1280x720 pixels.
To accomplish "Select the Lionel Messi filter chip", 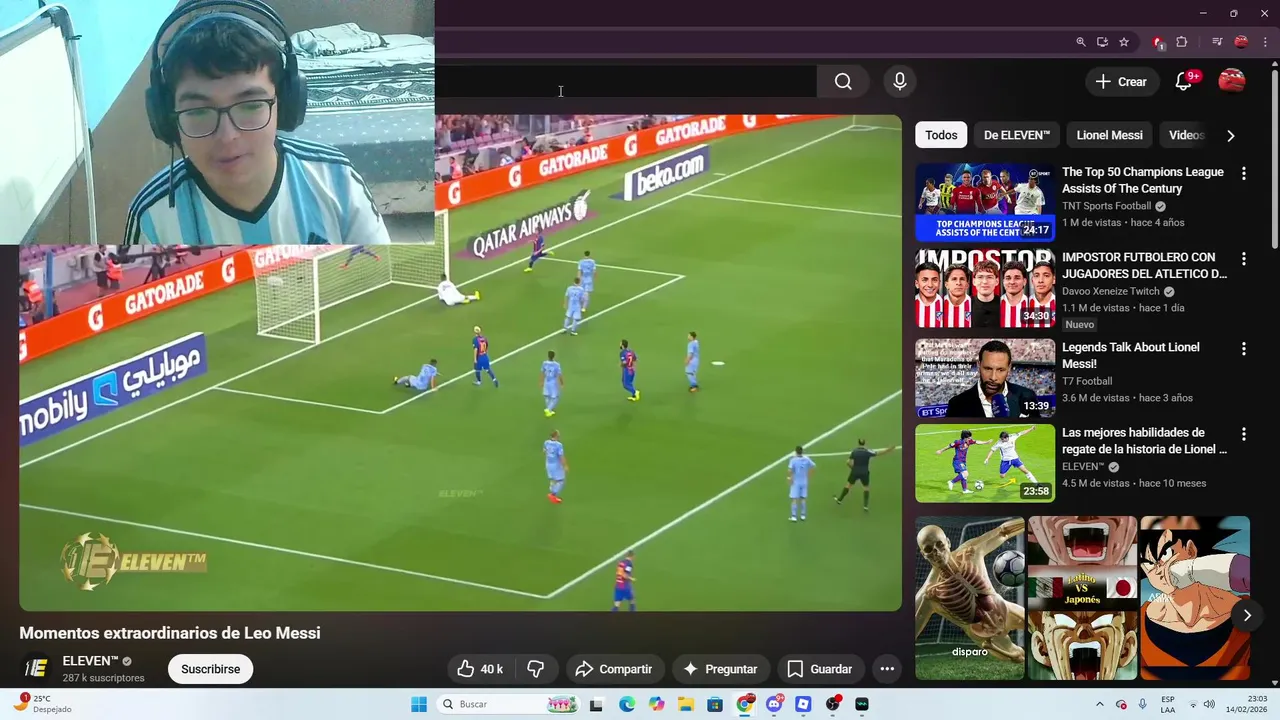I will click(1109, 135).
